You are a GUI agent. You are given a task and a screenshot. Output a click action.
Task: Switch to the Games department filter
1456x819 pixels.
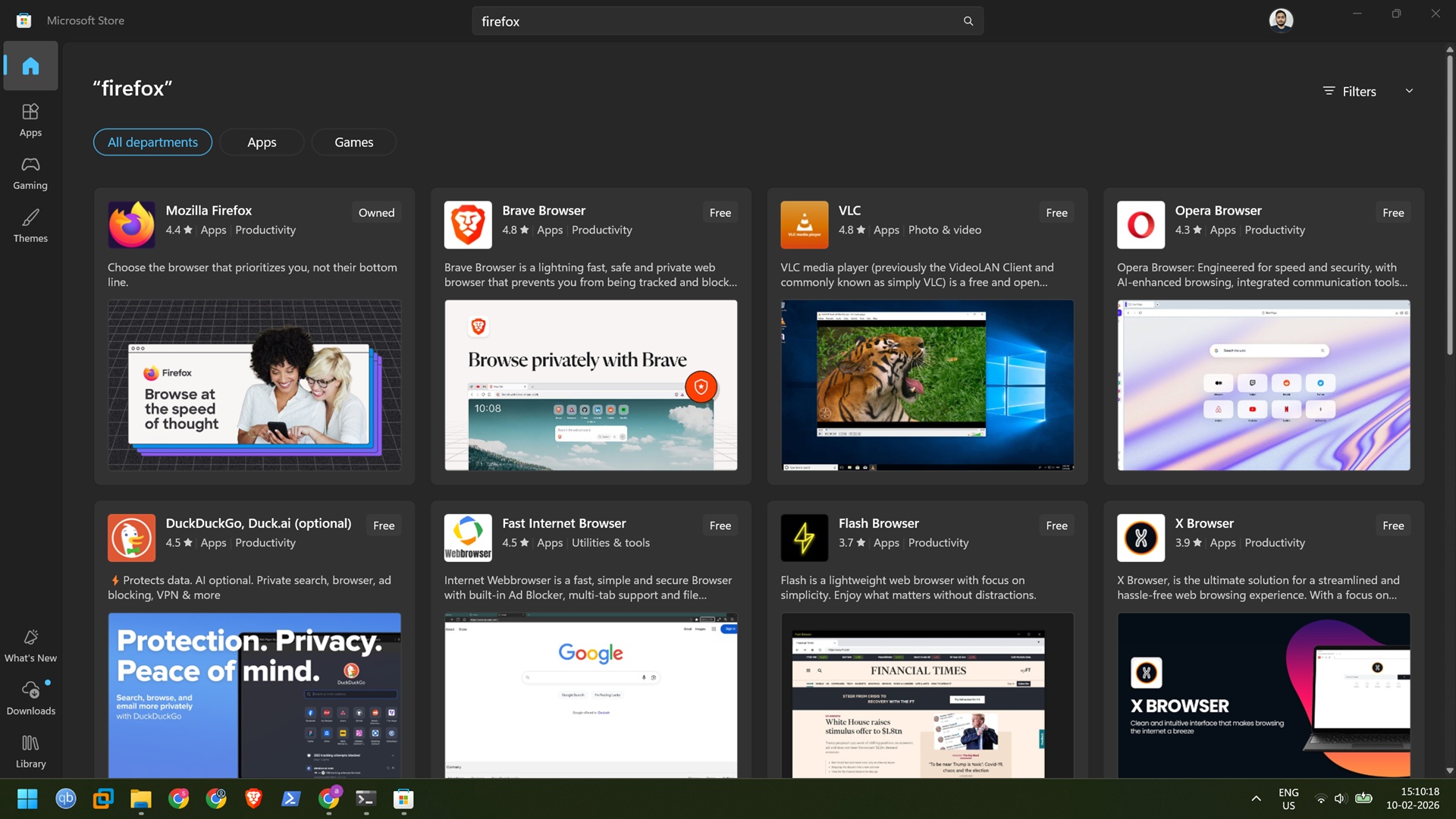[x=353, y=142]
